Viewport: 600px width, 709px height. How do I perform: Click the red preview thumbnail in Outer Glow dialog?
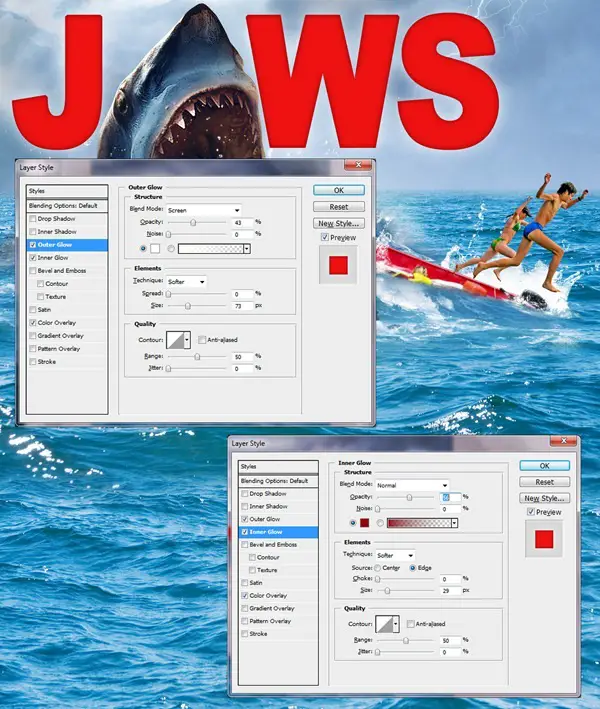(338, 264)
